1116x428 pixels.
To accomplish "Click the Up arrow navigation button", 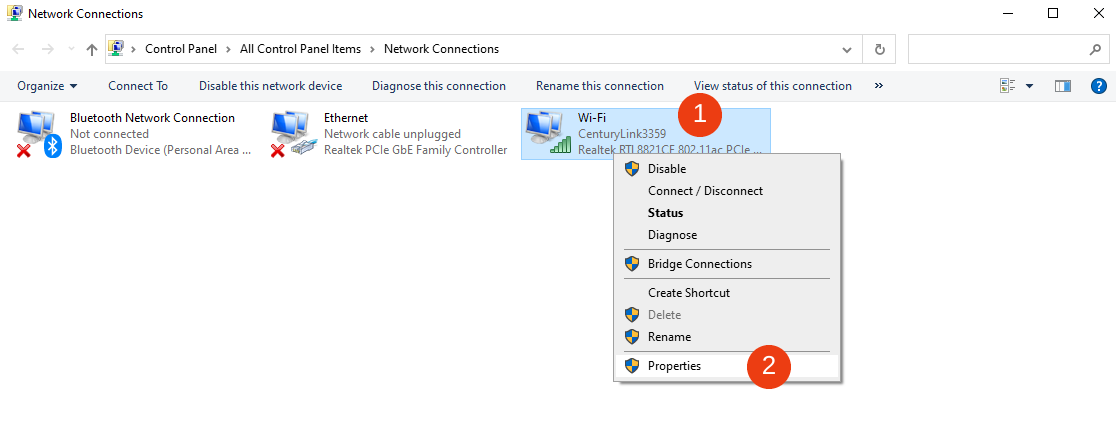I will click(x=92, y=49).
